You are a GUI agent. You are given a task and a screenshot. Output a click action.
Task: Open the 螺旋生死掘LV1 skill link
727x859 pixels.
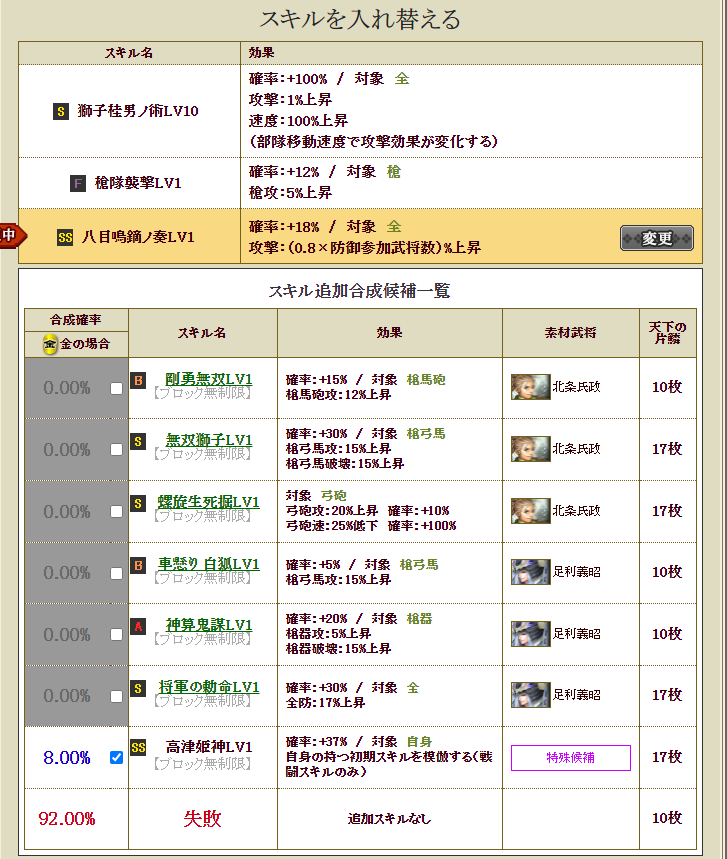click(208, 502)
